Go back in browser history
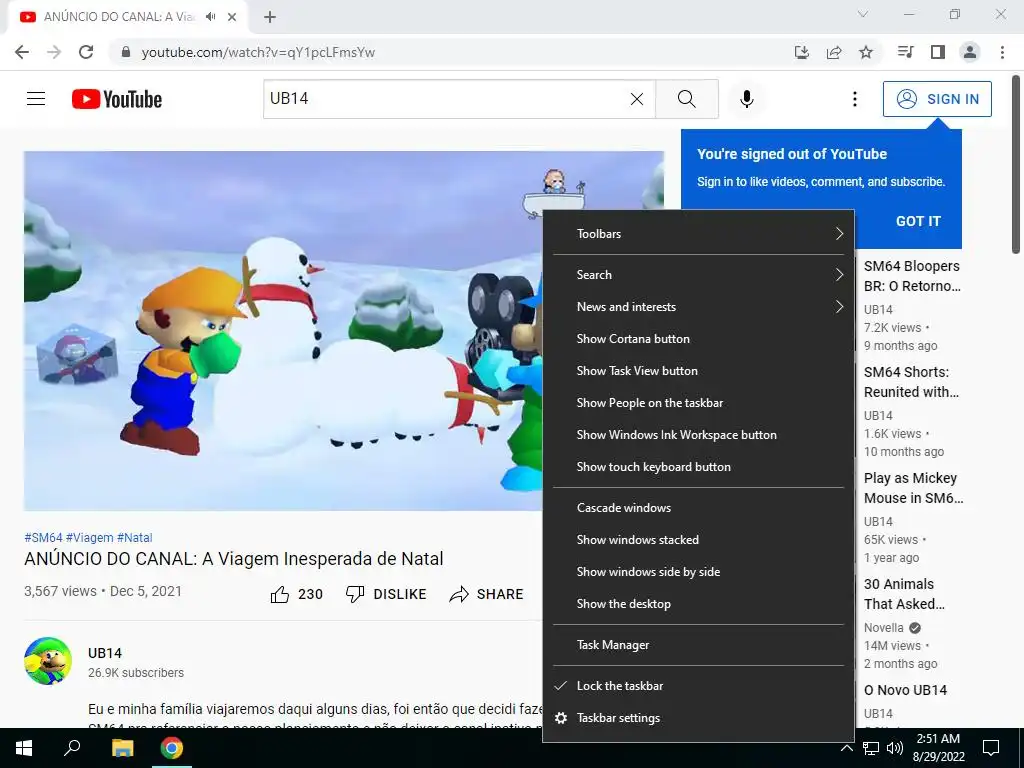This screenshot has width=1024, height=768. [22, 52]
